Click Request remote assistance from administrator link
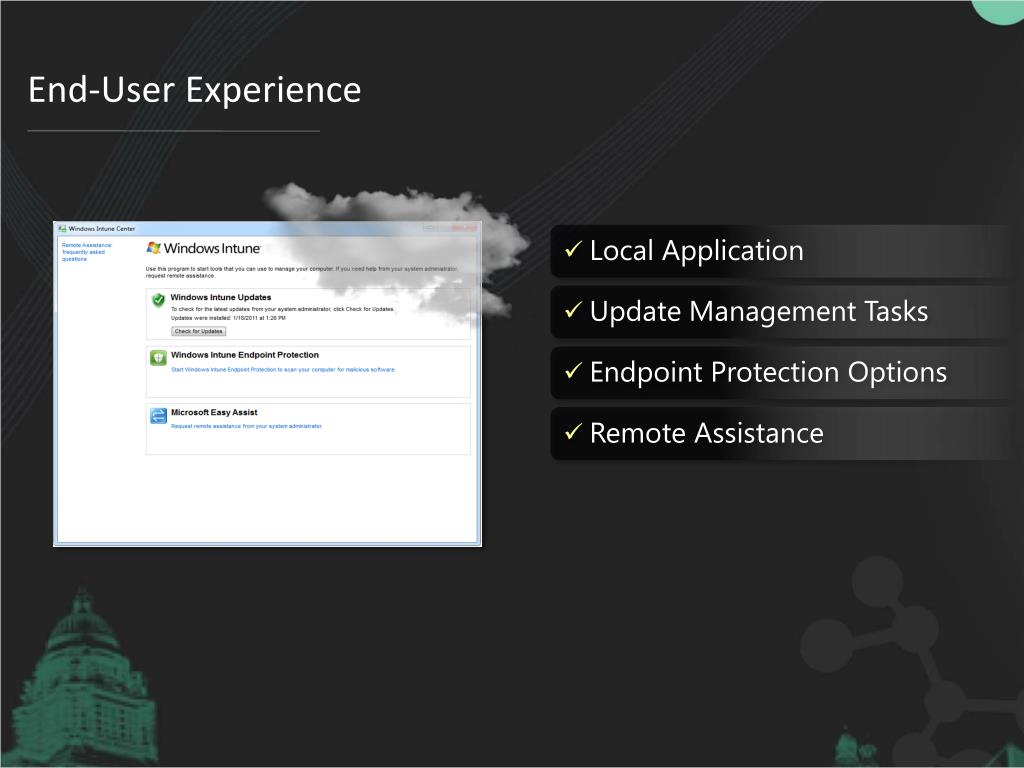Screen dimensions: 1024x768 [246, 426]
